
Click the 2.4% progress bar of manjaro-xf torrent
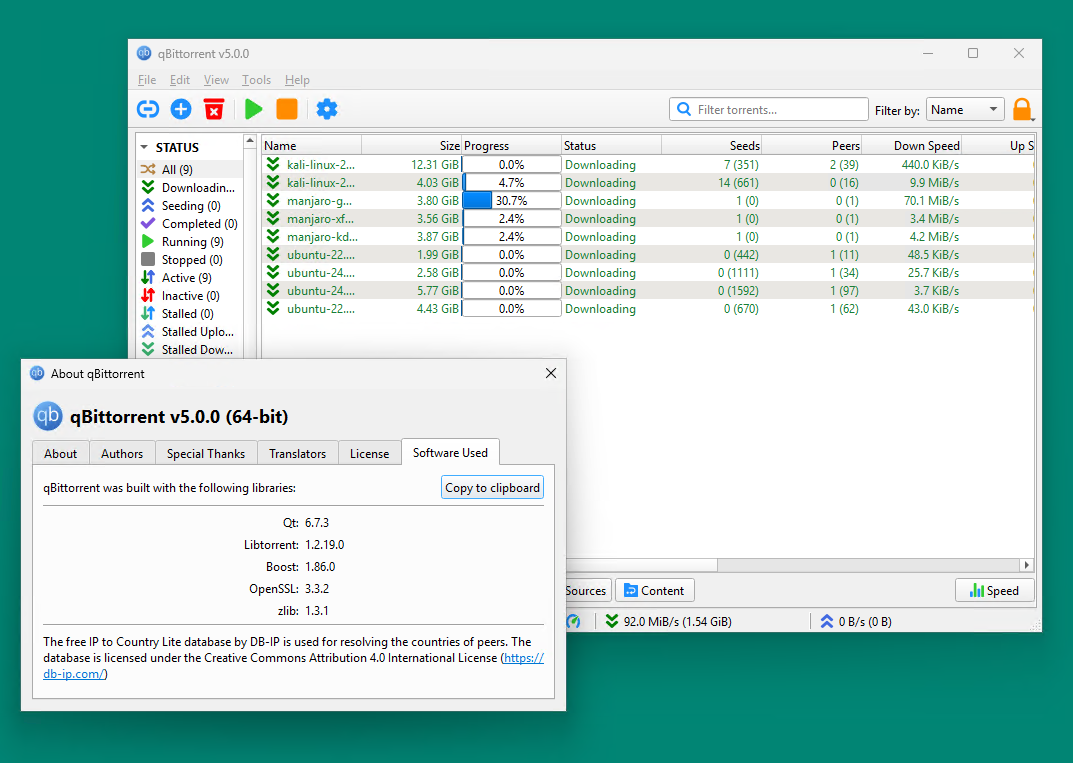[512, 218]
